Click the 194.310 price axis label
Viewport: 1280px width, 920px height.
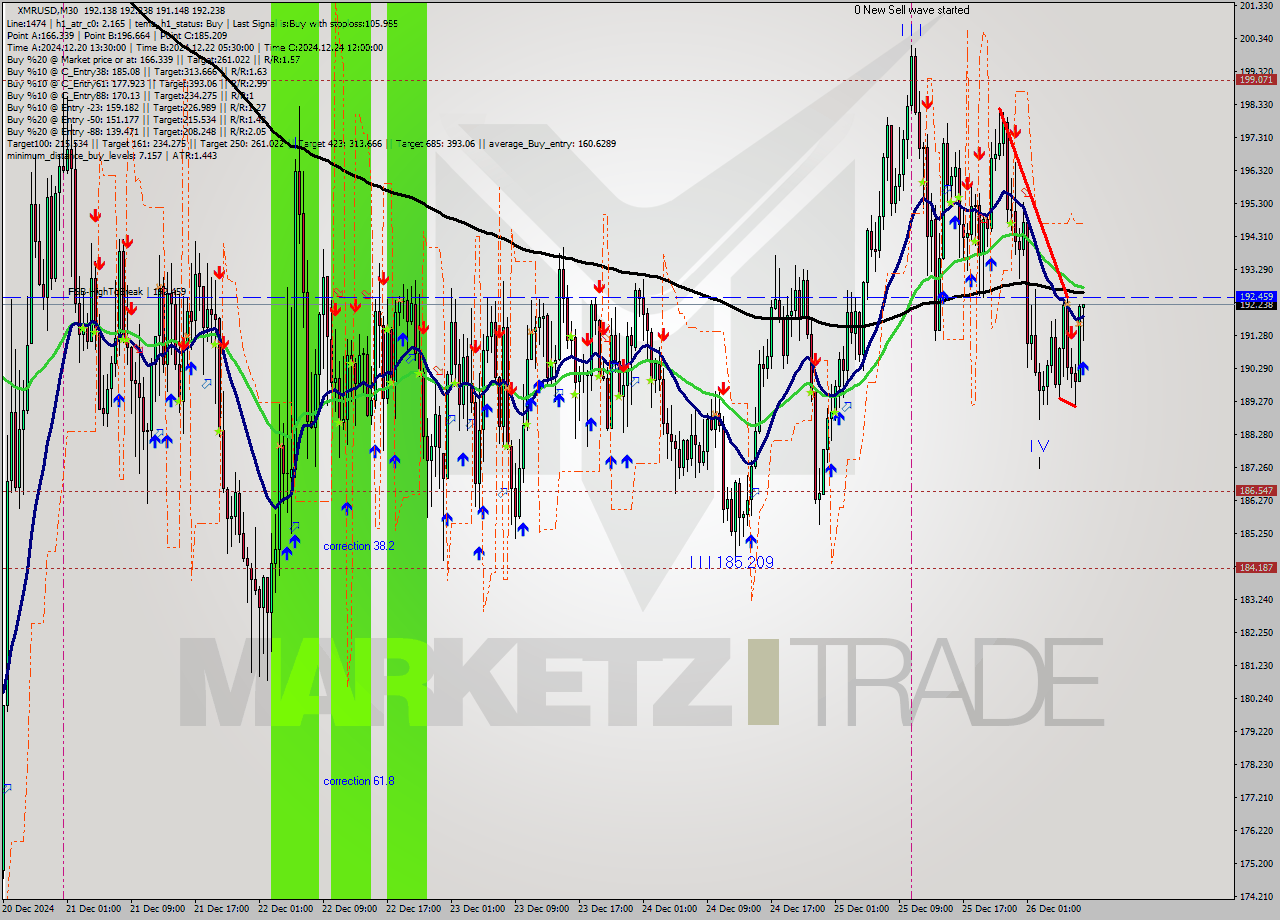tap(1256, 236)
